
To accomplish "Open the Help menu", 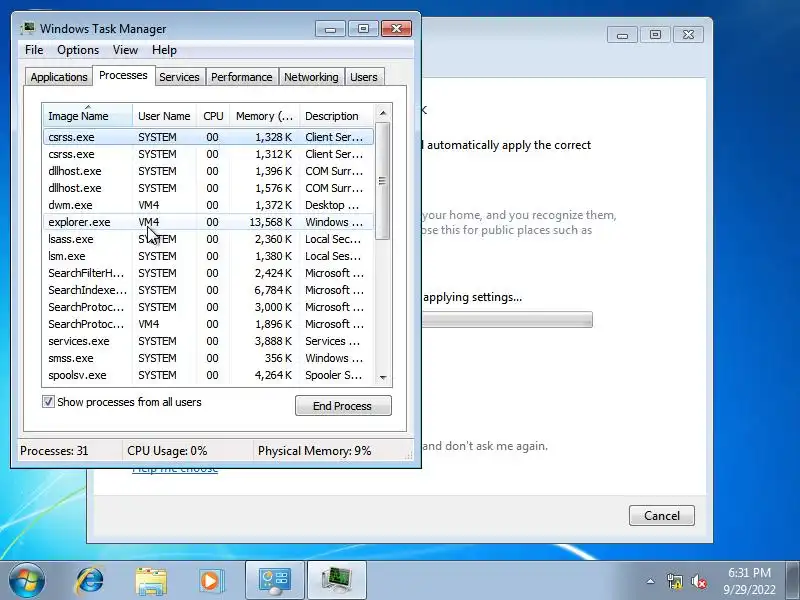I will pyautogui.click(x=164, y=50).
